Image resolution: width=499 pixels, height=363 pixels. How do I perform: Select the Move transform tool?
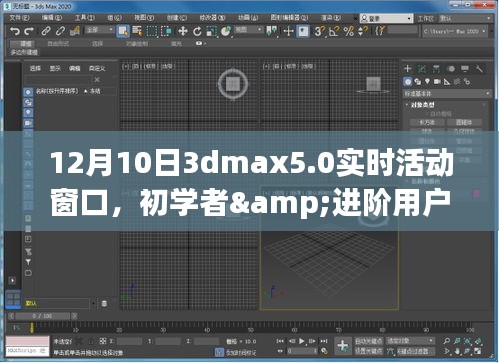point(183,31)
